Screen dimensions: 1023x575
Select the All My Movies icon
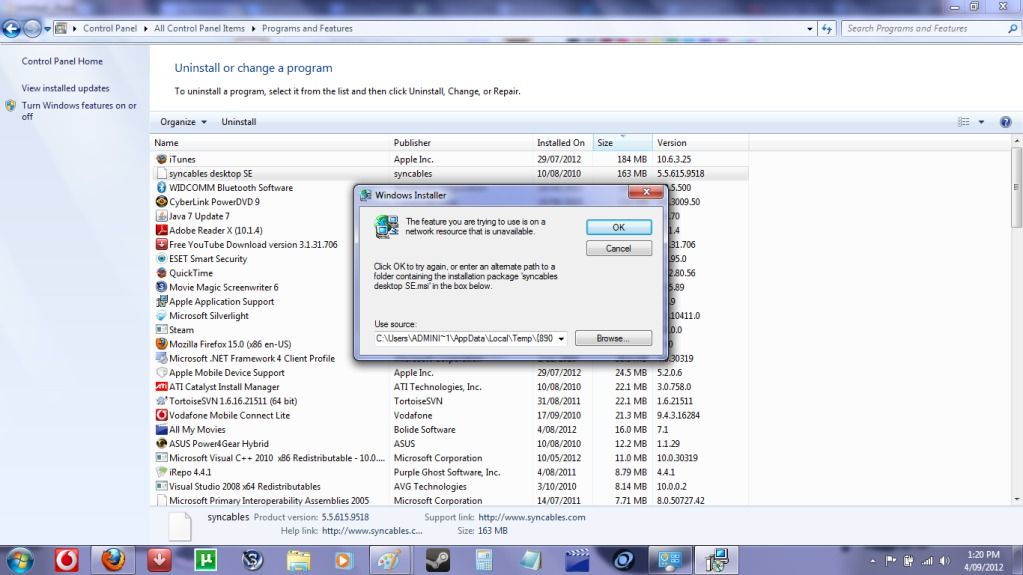click(x=161, y=429)
